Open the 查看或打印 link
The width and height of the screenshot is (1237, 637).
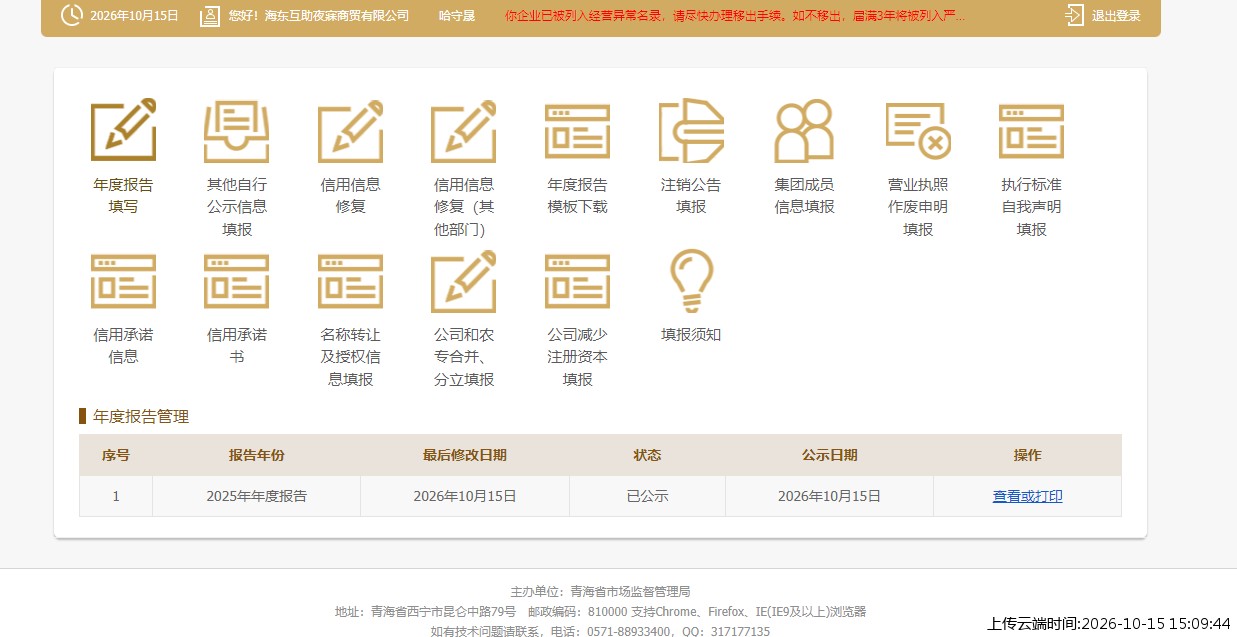tap(1027, 496)
